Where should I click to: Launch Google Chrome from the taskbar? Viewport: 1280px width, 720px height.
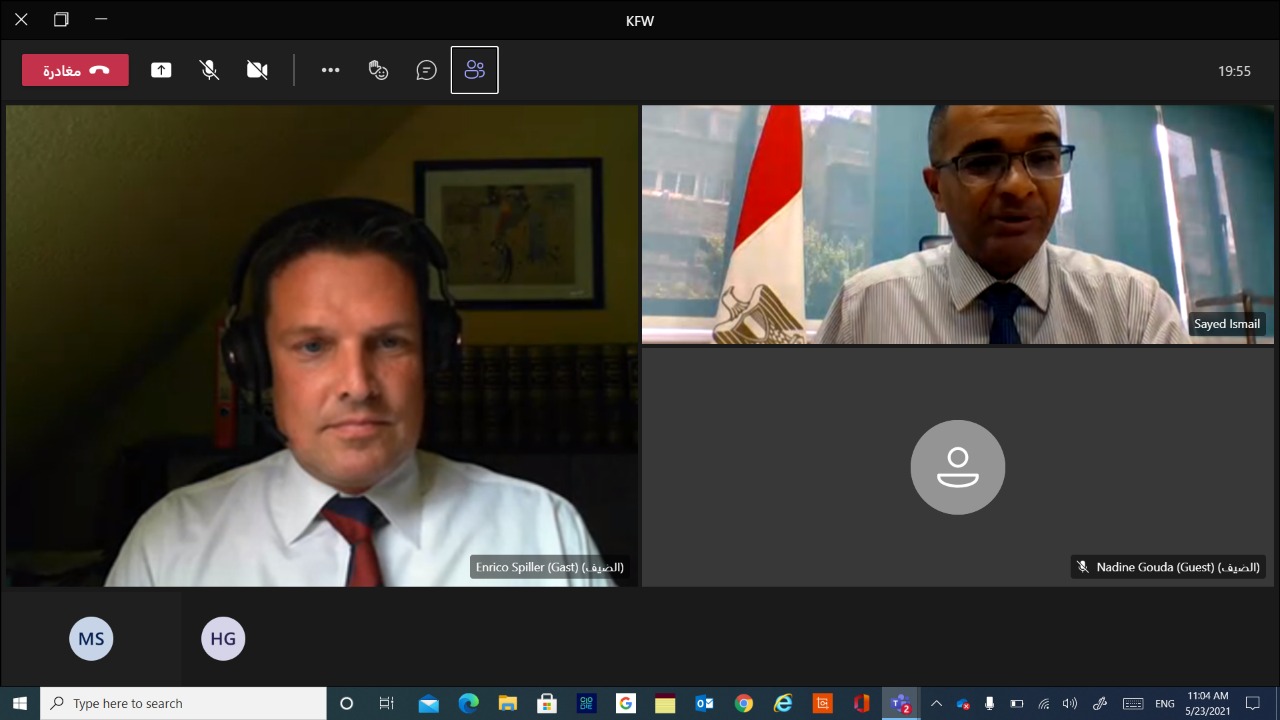(x=743, y=704)
